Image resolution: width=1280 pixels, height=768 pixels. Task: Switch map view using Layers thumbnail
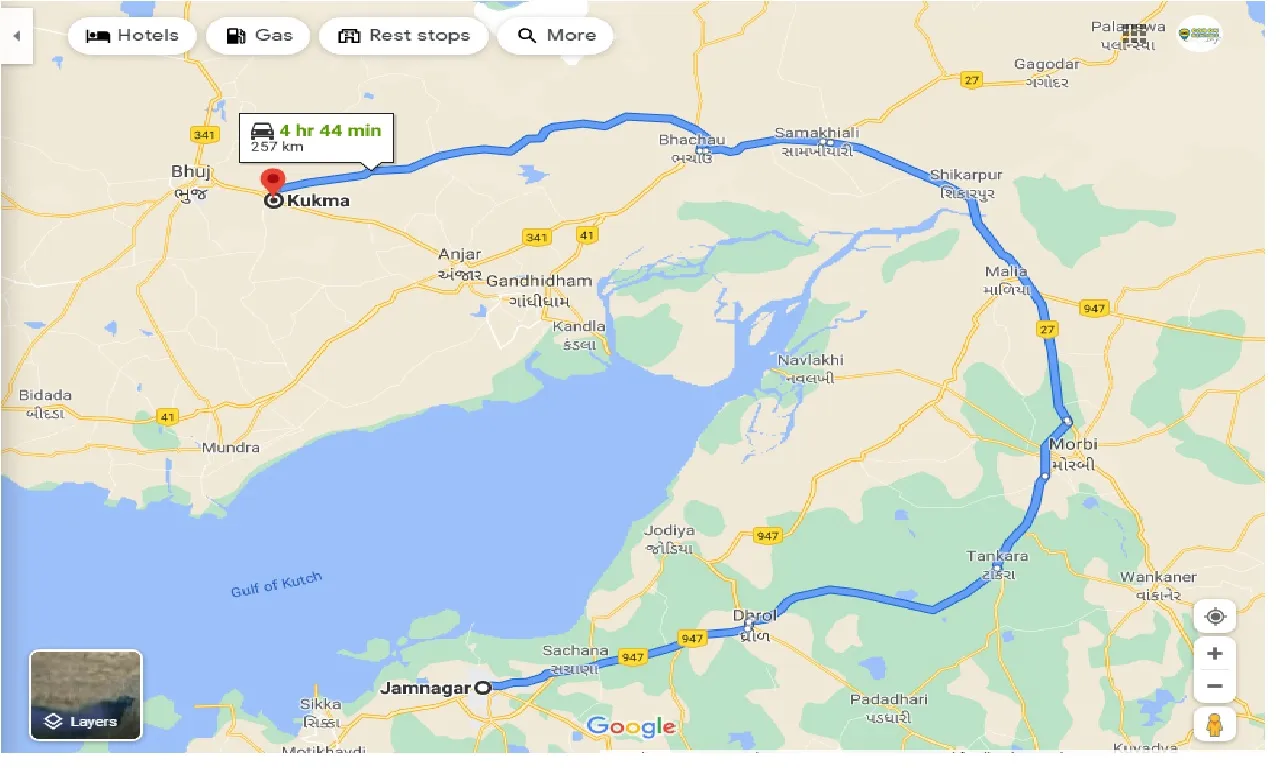click(86, 695)
